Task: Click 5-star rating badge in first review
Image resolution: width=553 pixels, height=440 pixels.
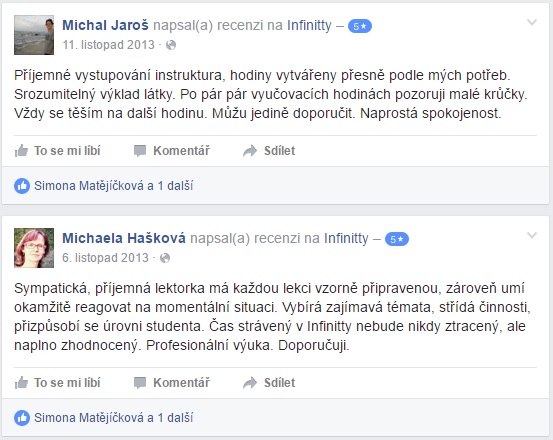Action: coord(360,26)
